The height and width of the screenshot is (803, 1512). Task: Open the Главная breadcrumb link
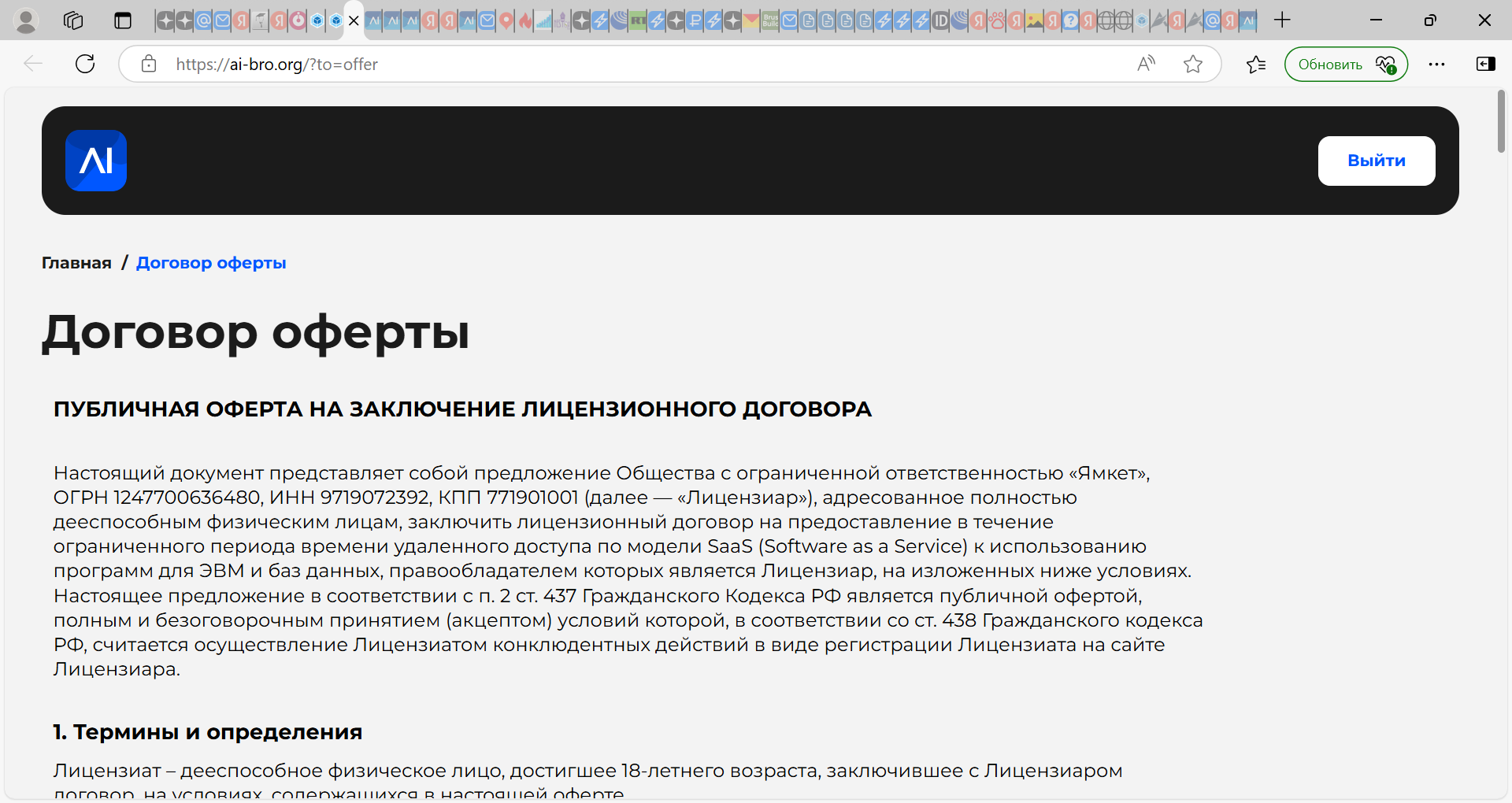76,263
